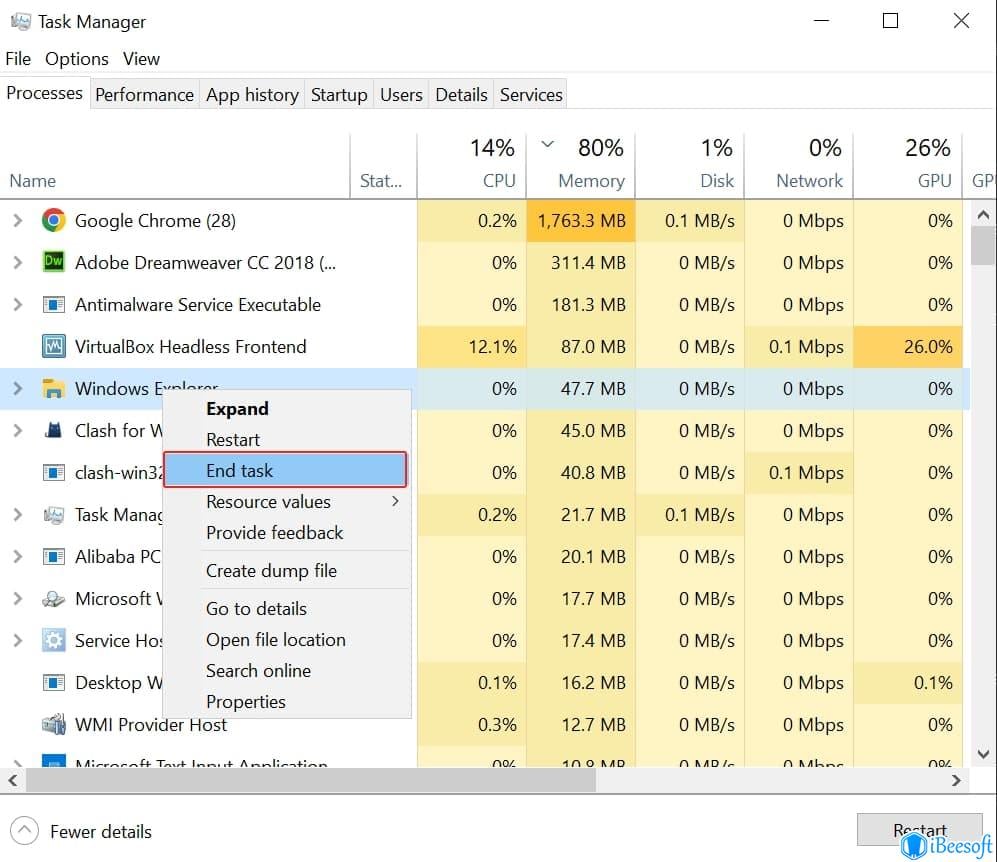997x862 pixels.
Task: Expand the Service Host process group
Action: pos(18,640)
